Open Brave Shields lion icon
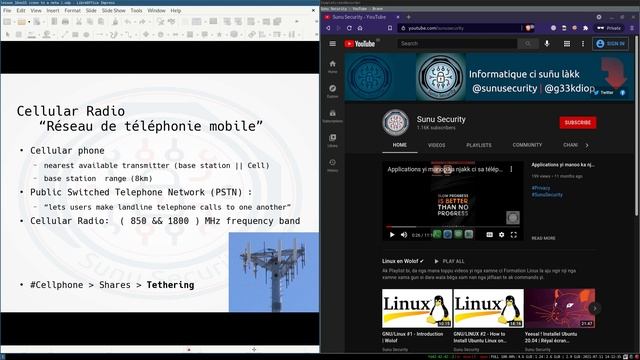Screen dimensions: 640x360 click(529, 28)
